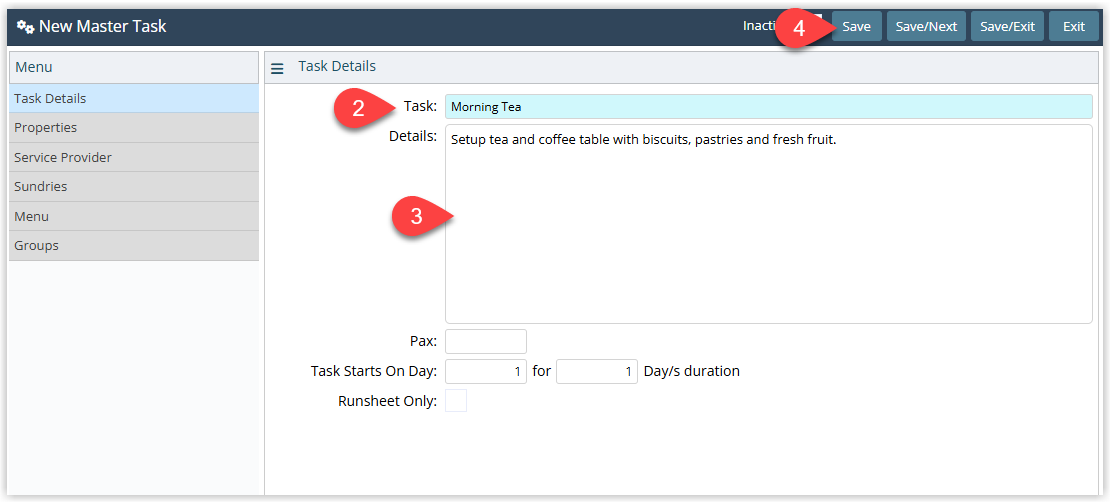The width and height of the screenshot is (1111, 503).
Task: Click the Task Starts On Day field
Action: [x=486, y=371]
